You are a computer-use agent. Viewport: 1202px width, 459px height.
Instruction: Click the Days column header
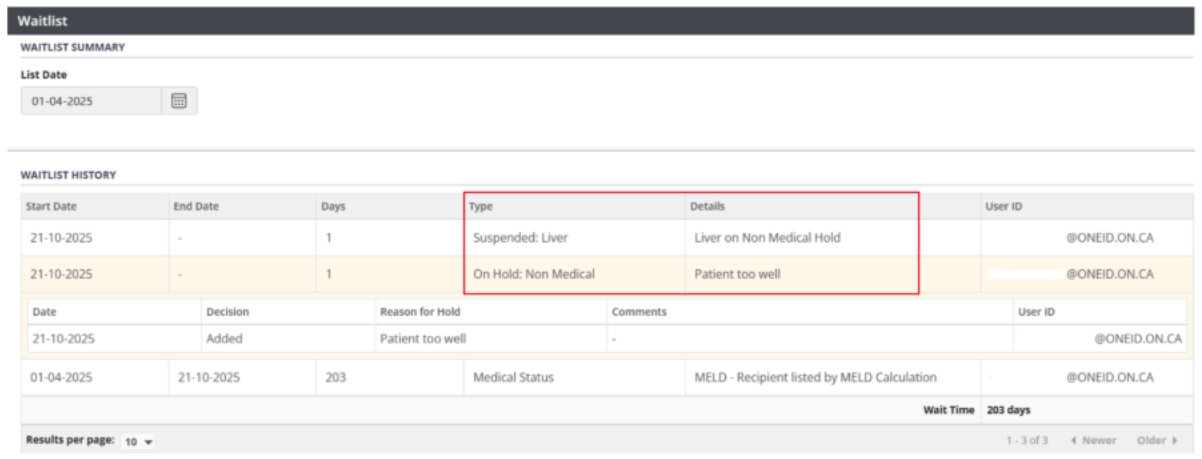(x=333, y=207)
